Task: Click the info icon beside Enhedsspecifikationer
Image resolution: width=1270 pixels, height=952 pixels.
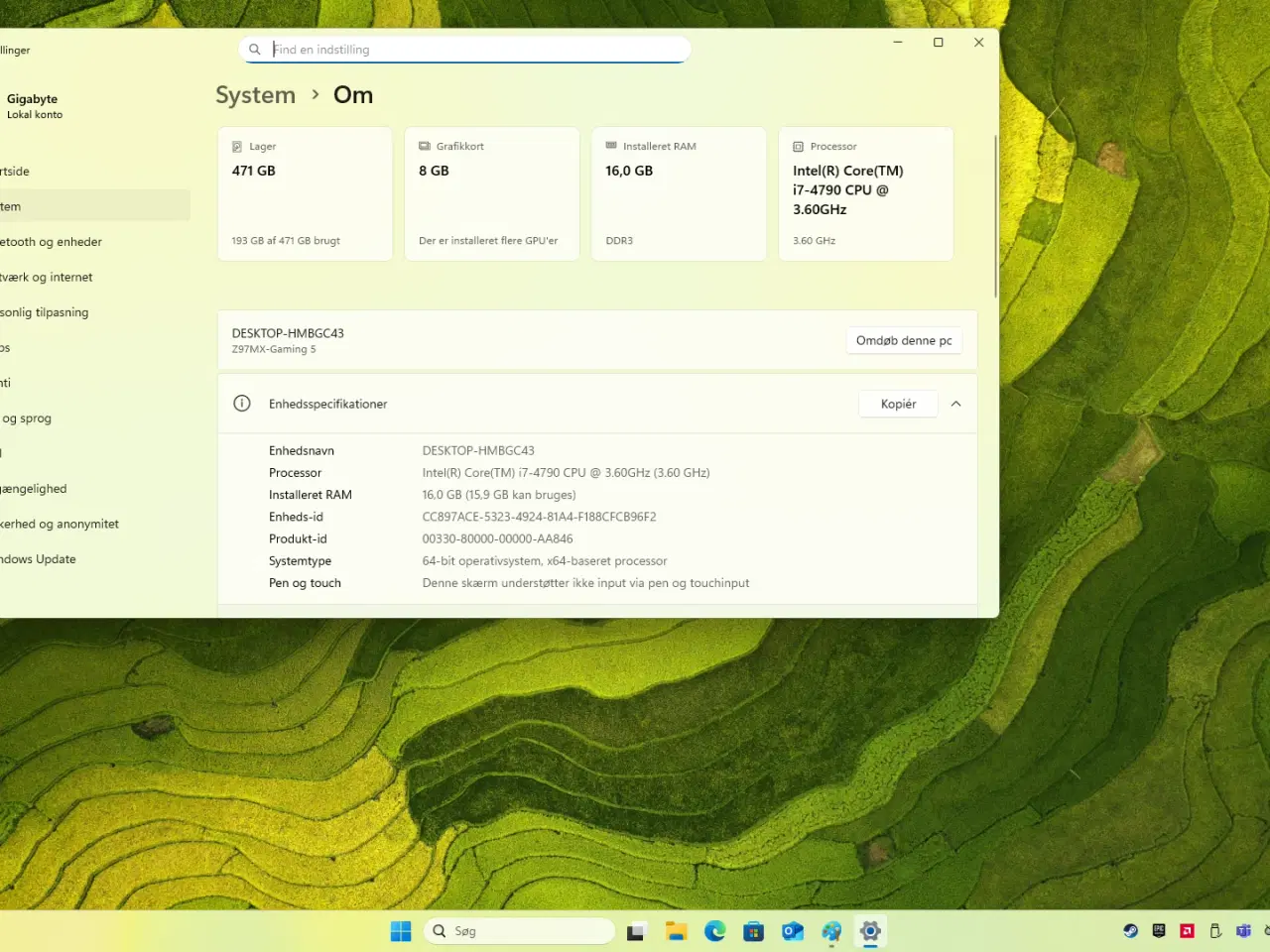Action: [x=242, y=404]
